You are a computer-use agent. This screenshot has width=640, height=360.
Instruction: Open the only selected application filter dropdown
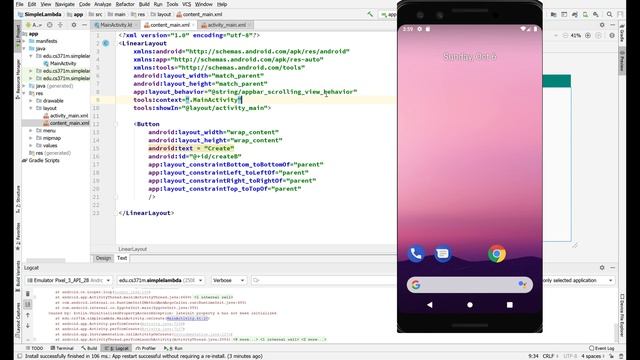(578, 280)
